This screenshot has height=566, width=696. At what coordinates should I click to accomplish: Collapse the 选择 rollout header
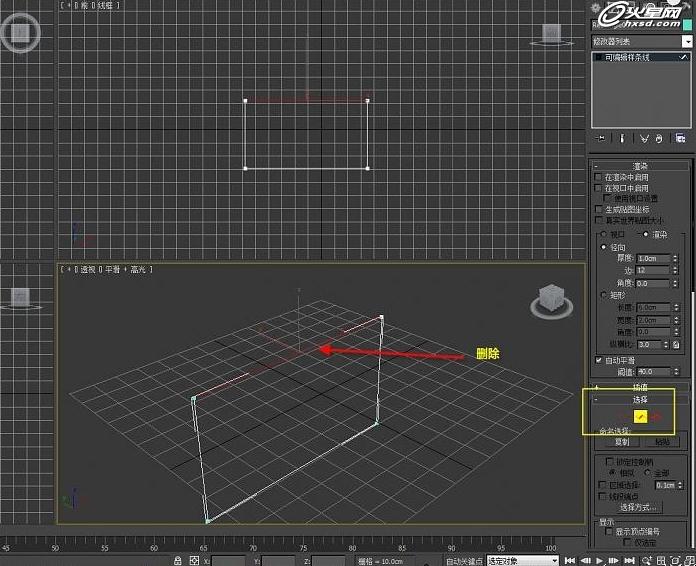[x=640, y=399]
